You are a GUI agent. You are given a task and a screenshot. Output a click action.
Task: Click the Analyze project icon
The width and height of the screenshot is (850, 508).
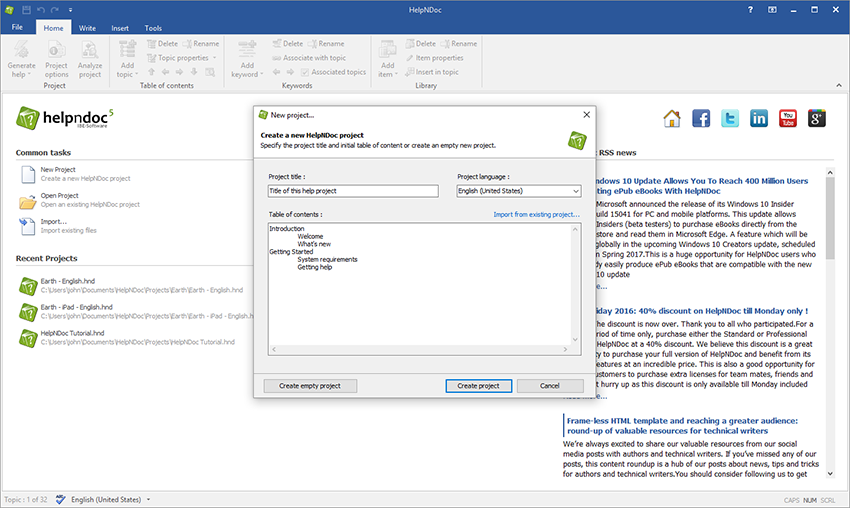[90, 52]
